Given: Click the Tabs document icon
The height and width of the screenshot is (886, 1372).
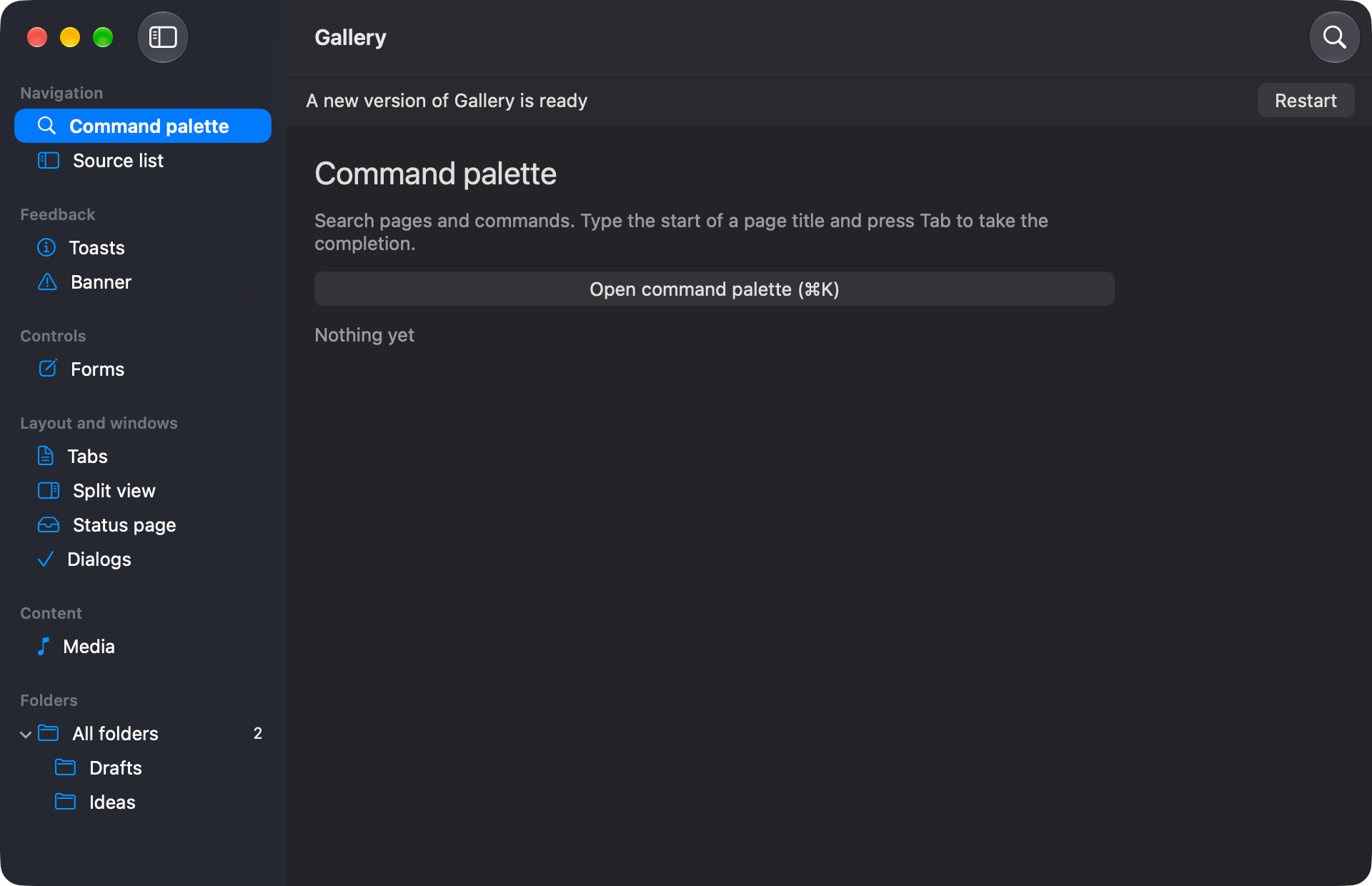Looking at the screenshot, I should tap(45, 456).
